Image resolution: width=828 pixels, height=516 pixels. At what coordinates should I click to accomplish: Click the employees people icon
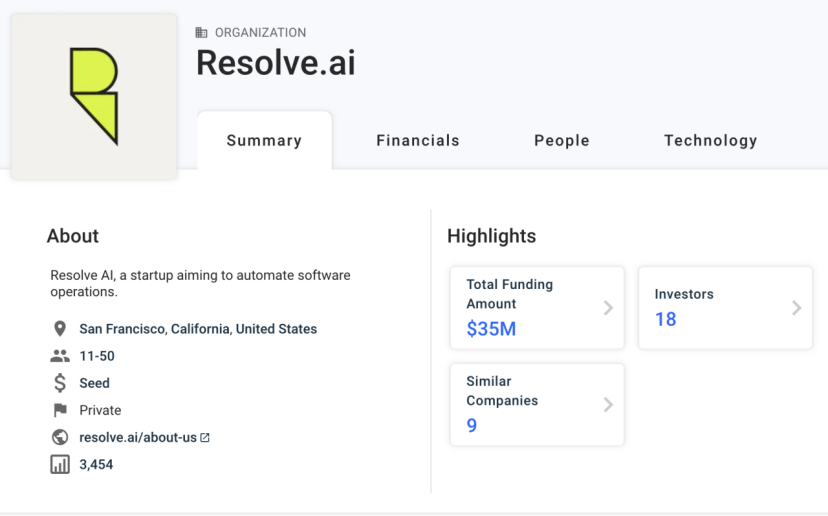(60, 356)
